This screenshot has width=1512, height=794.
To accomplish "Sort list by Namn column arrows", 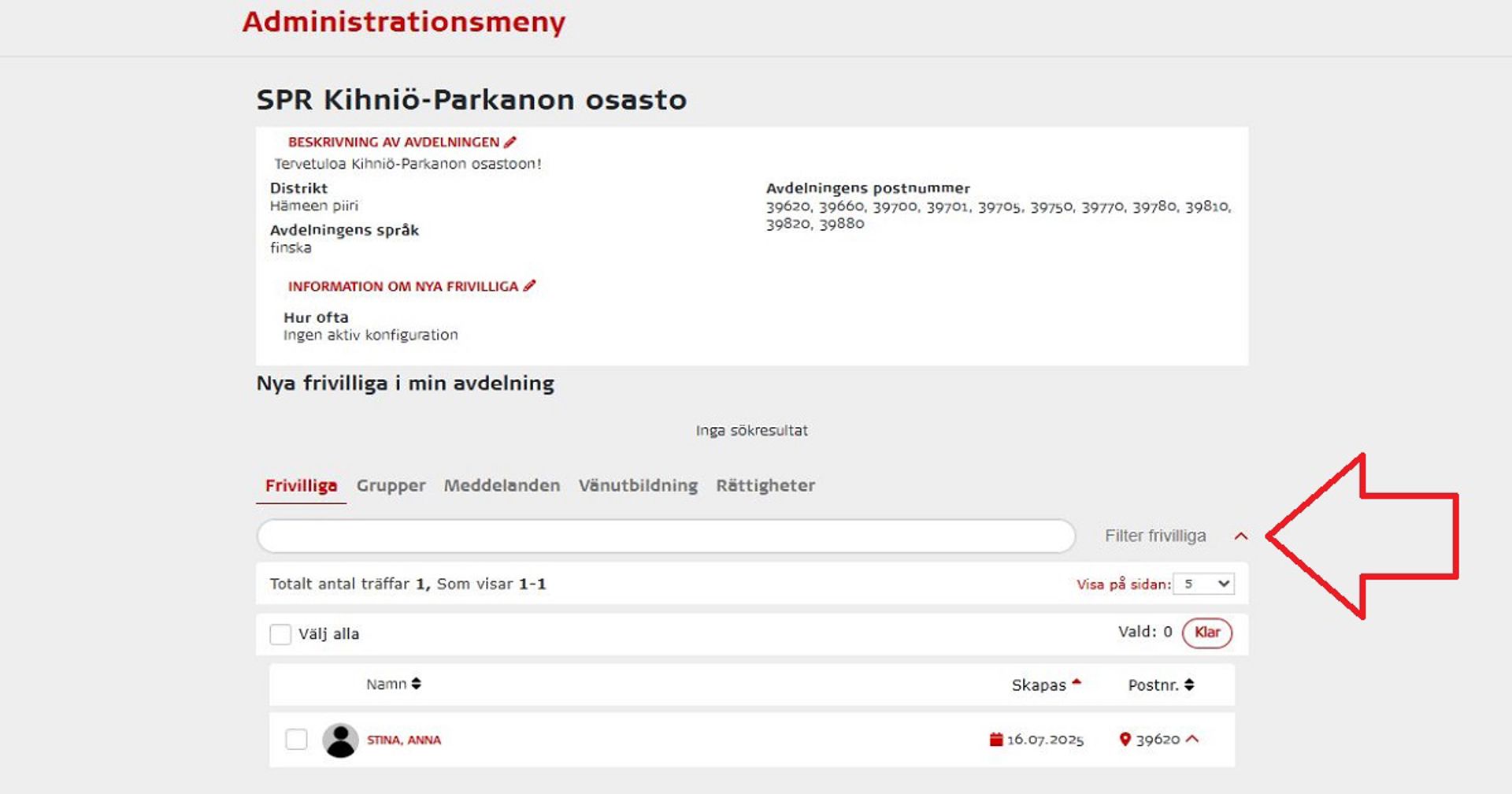I will pos(416,684).
